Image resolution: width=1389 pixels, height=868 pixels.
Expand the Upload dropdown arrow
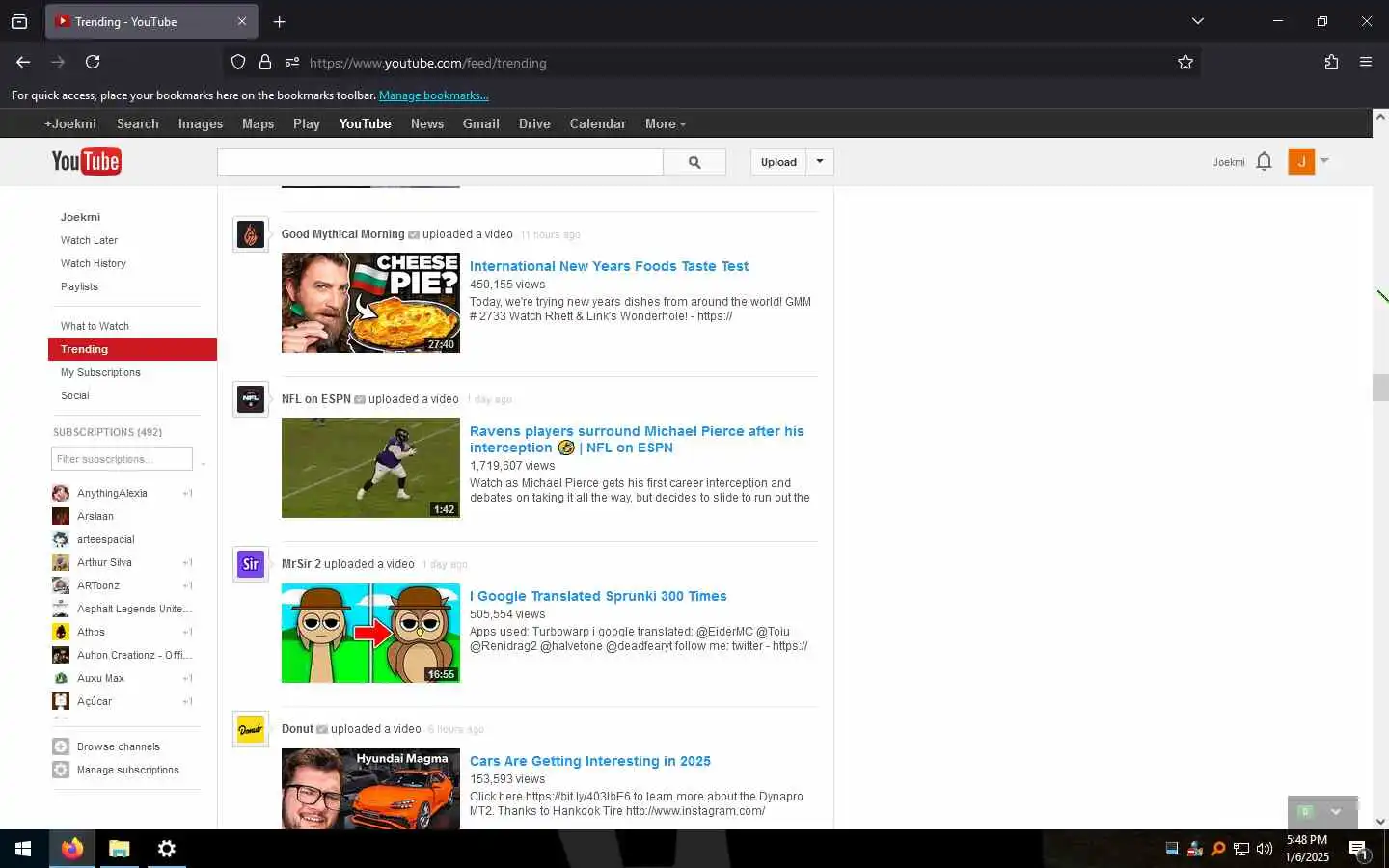[820, 162]
